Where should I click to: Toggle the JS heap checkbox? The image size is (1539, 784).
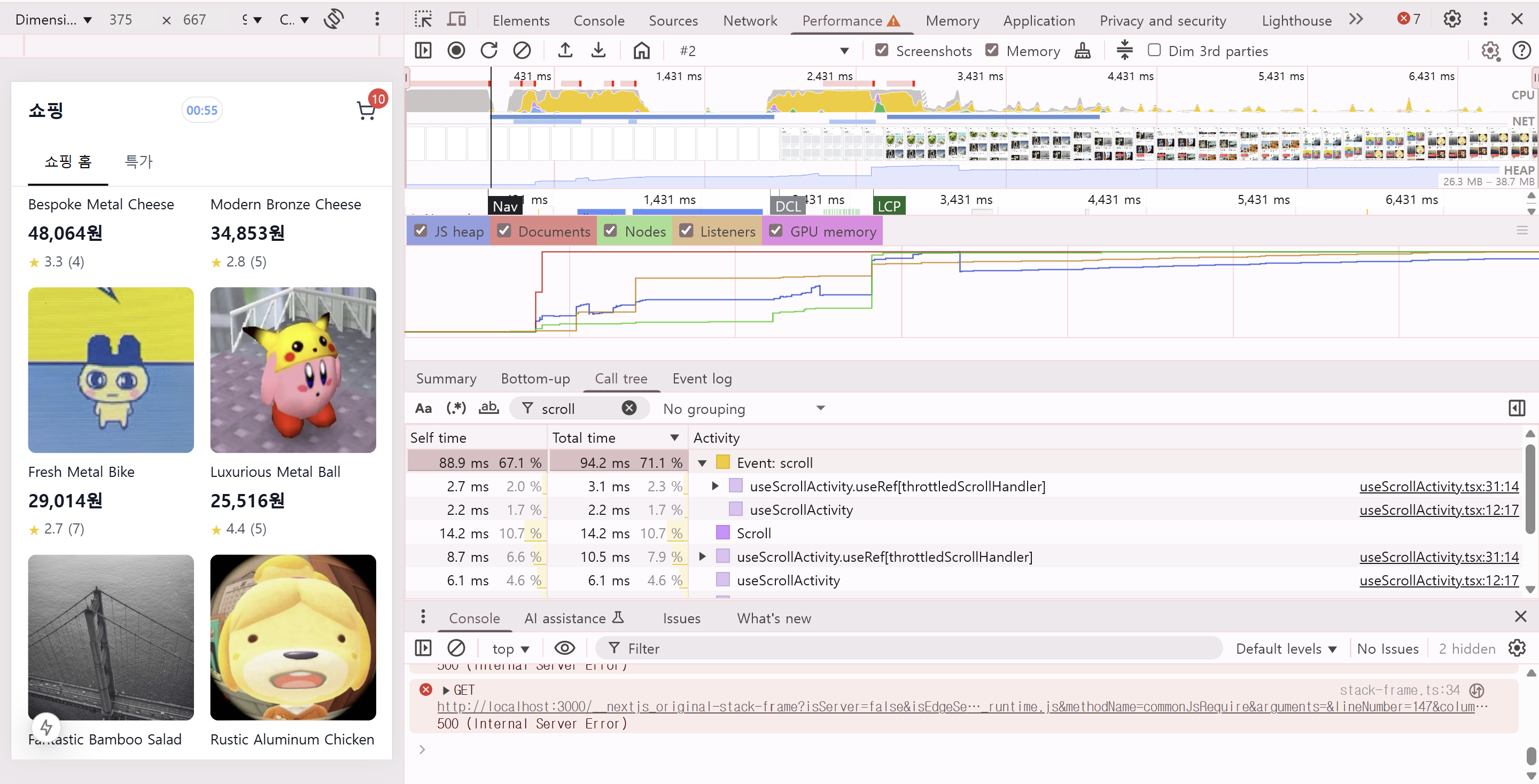[x=421, y=231]
